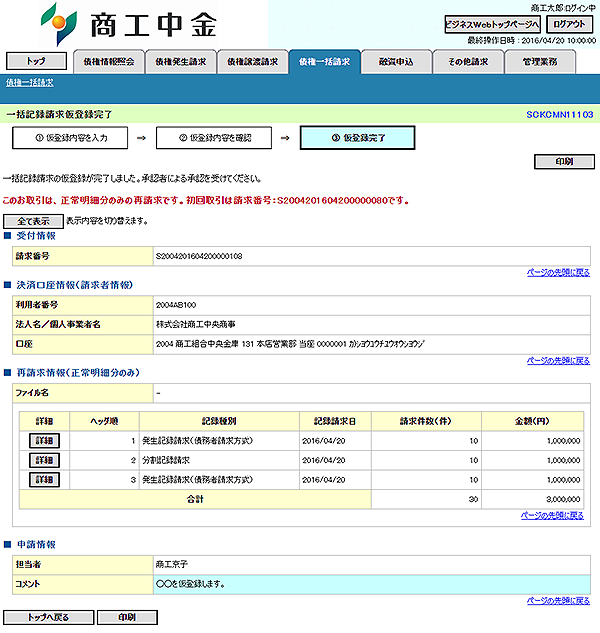600x633 pixels.
Task: Switch to 債権譲渡請求 tab
Action: click(x=252, y=62)
